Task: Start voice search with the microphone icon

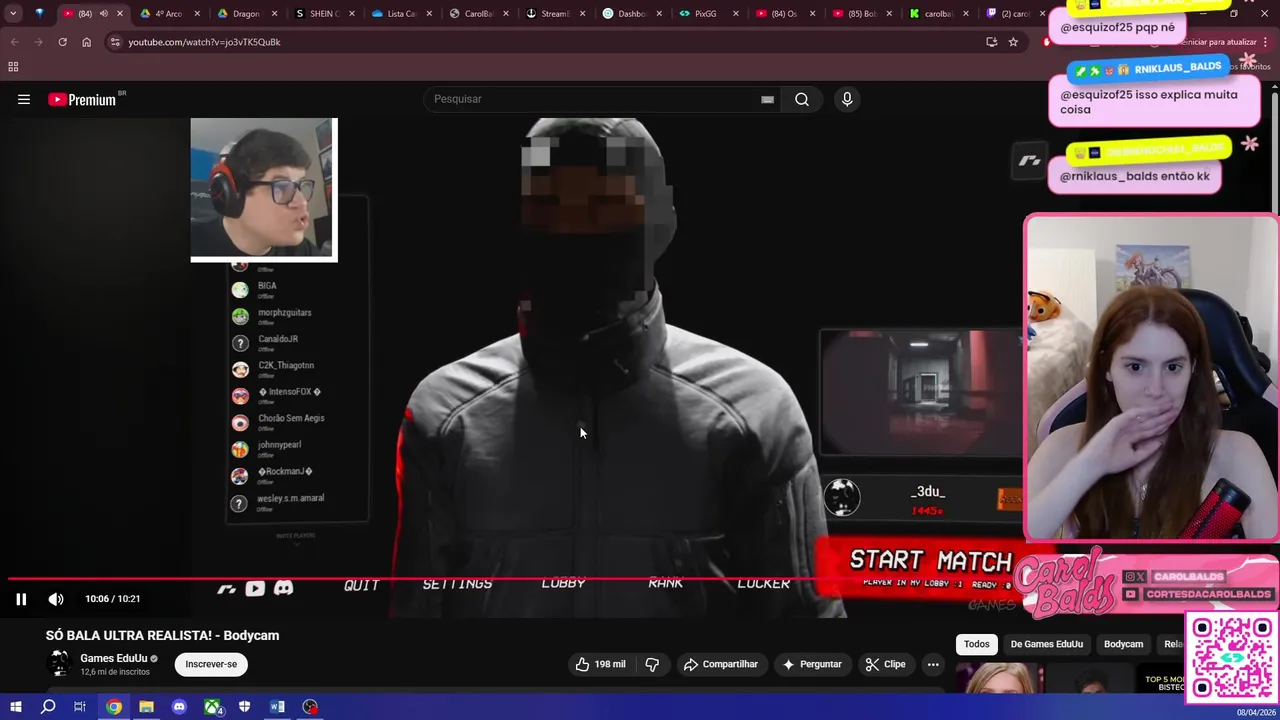Action: [847, 99]
